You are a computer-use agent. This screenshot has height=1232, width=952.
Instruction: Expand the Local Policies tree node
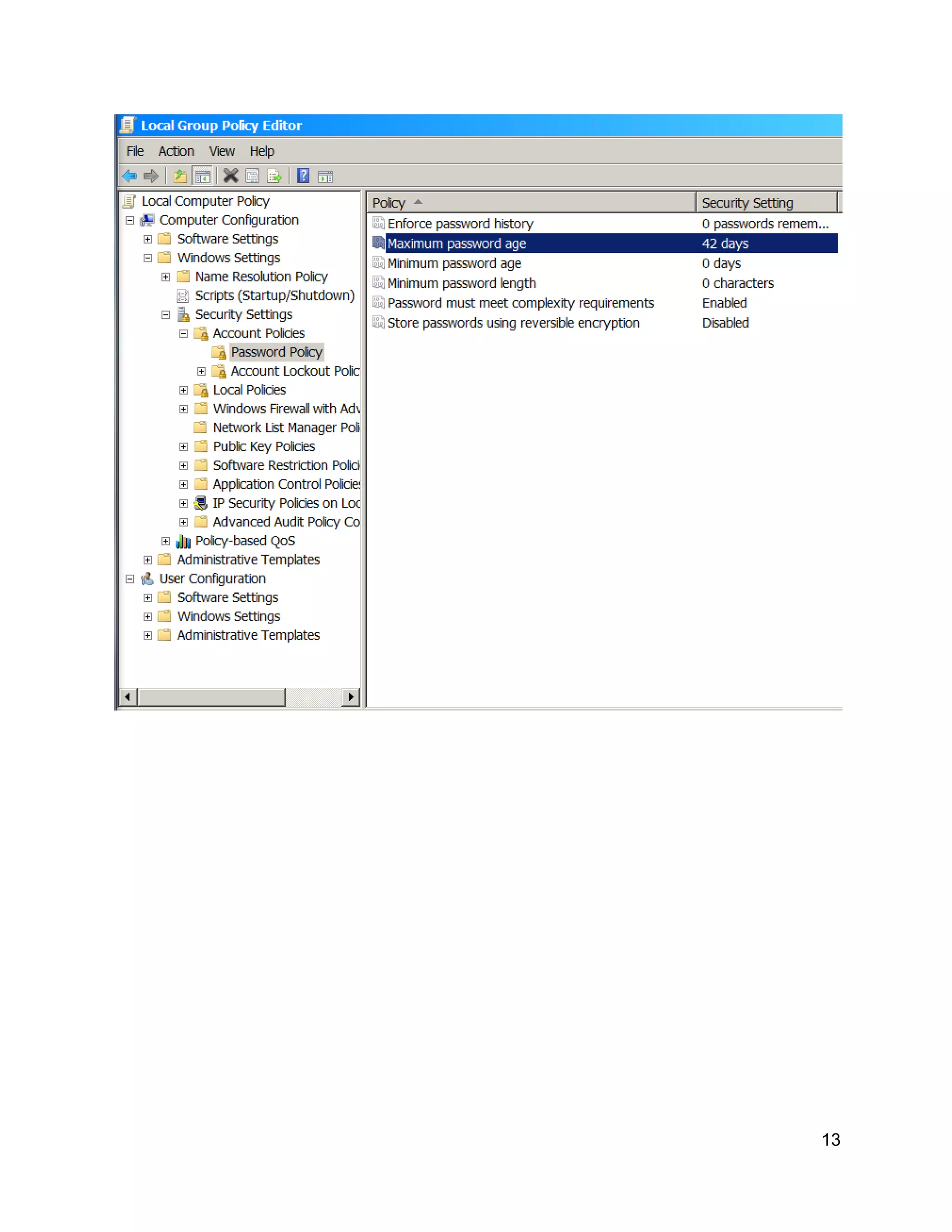pos(183,391)
